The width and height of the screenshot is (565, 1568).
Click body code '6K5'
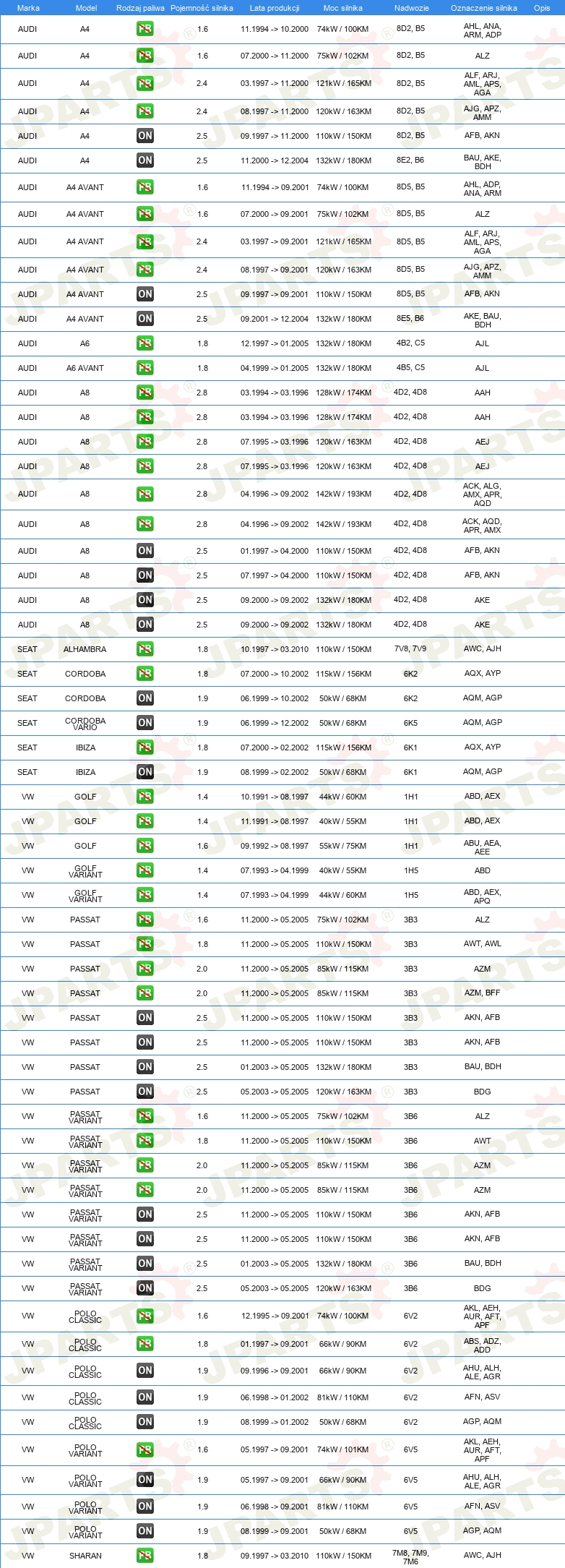click(410, 722)
